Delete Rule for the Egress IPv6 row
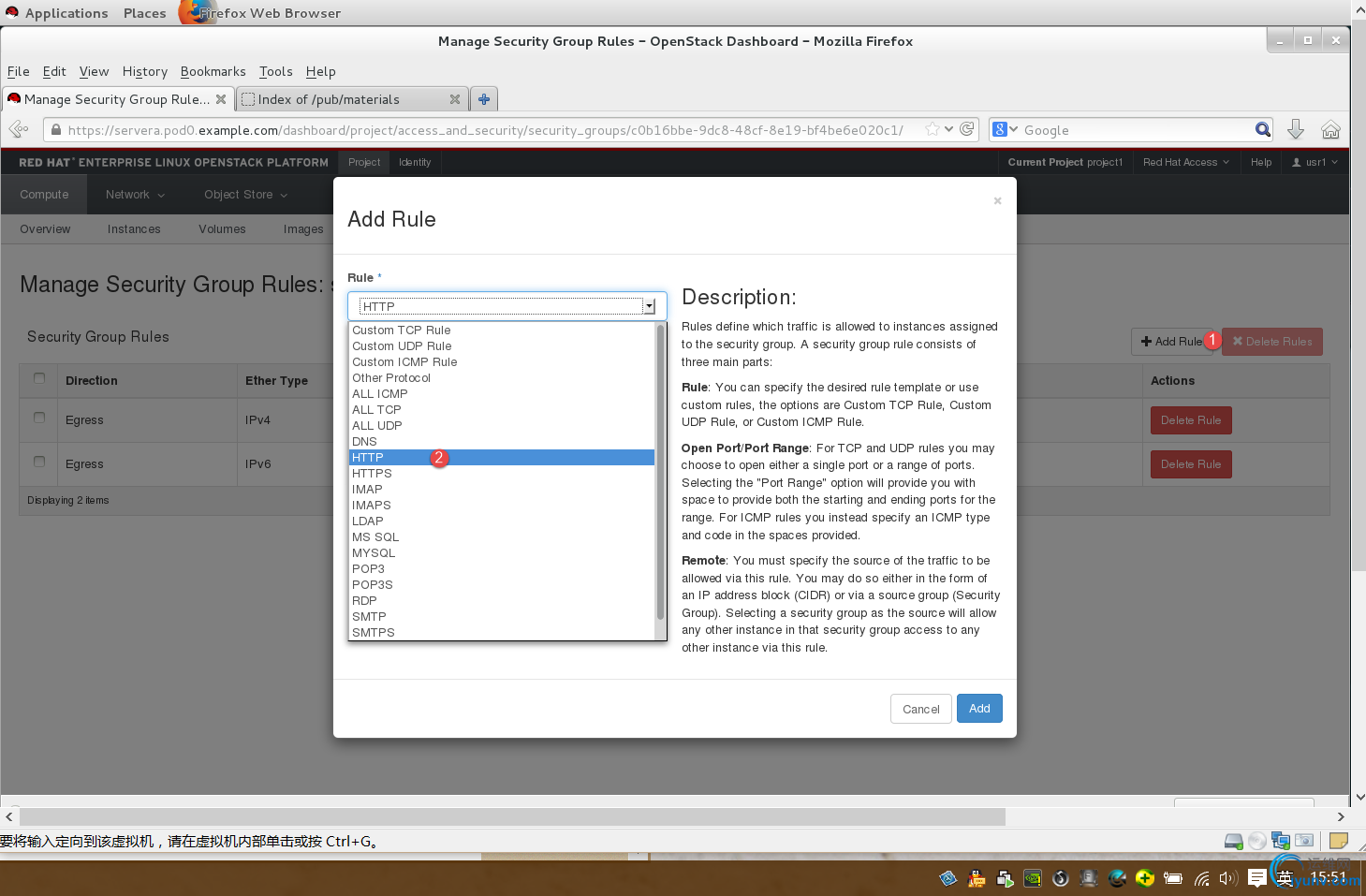Viewport: 1366px width, 896px height. click(1191, 464)
